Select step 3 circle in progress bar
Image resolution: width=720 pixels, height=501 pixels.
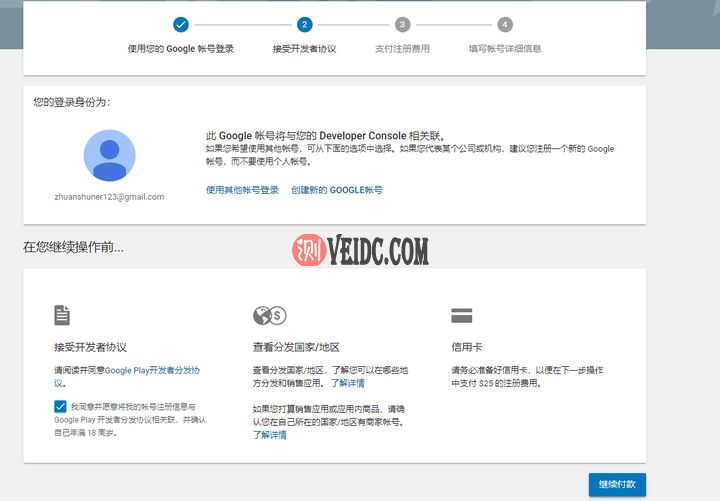403,25
